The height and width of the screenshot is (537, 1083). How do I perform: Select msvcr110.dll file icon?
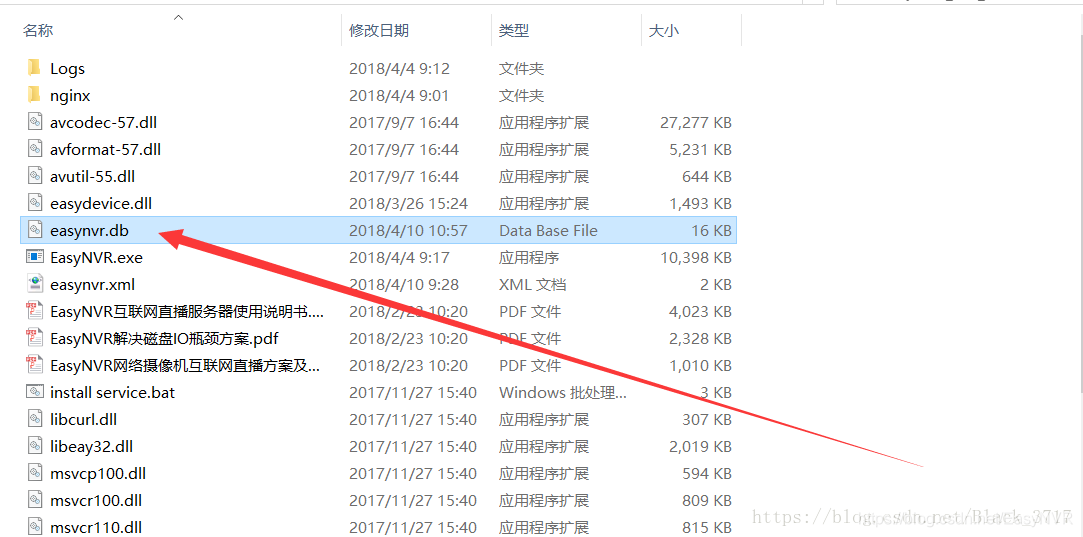(x=35, y=527)
